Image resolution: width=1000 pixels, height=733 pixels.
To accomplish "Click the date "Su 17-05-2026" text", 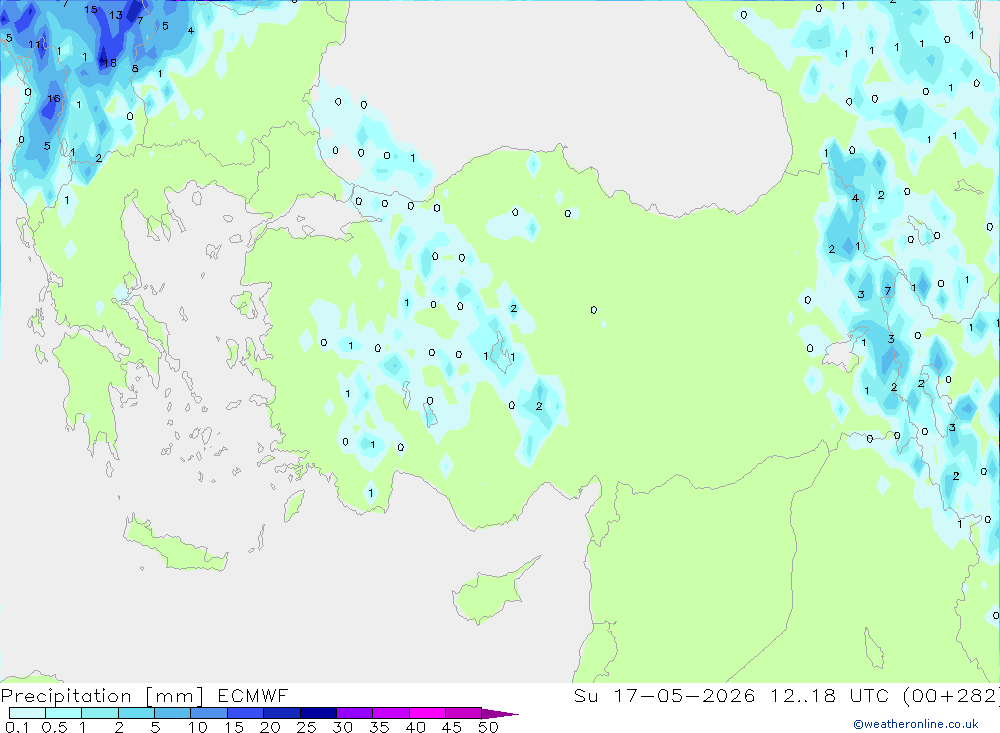I will [x=664, y=695].
